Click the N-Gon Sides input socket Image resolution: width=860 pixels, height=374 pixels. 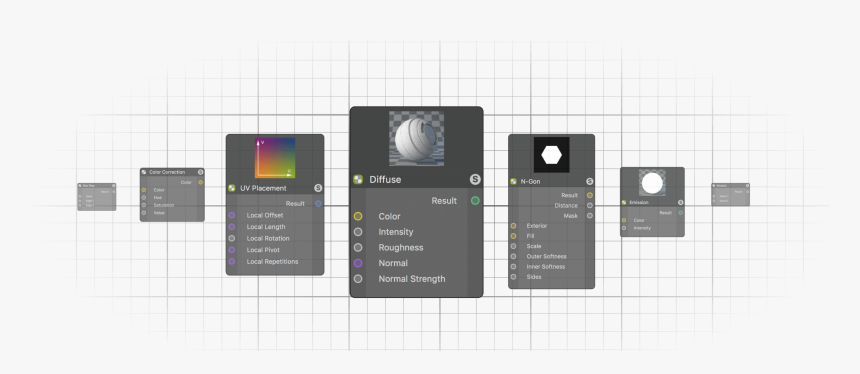513,277
